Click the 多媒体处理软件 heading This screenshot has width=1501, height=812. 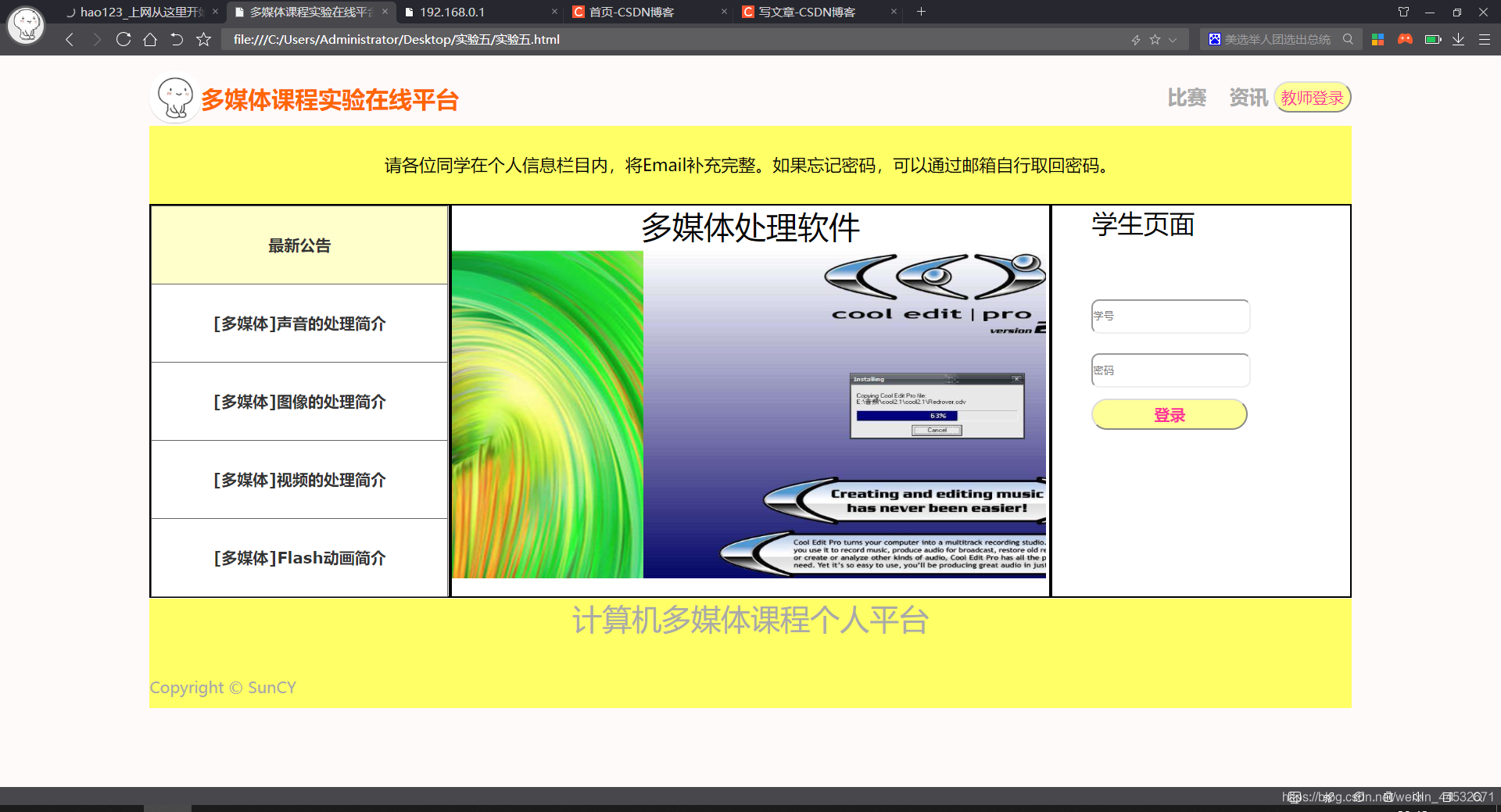coord(750,228)
